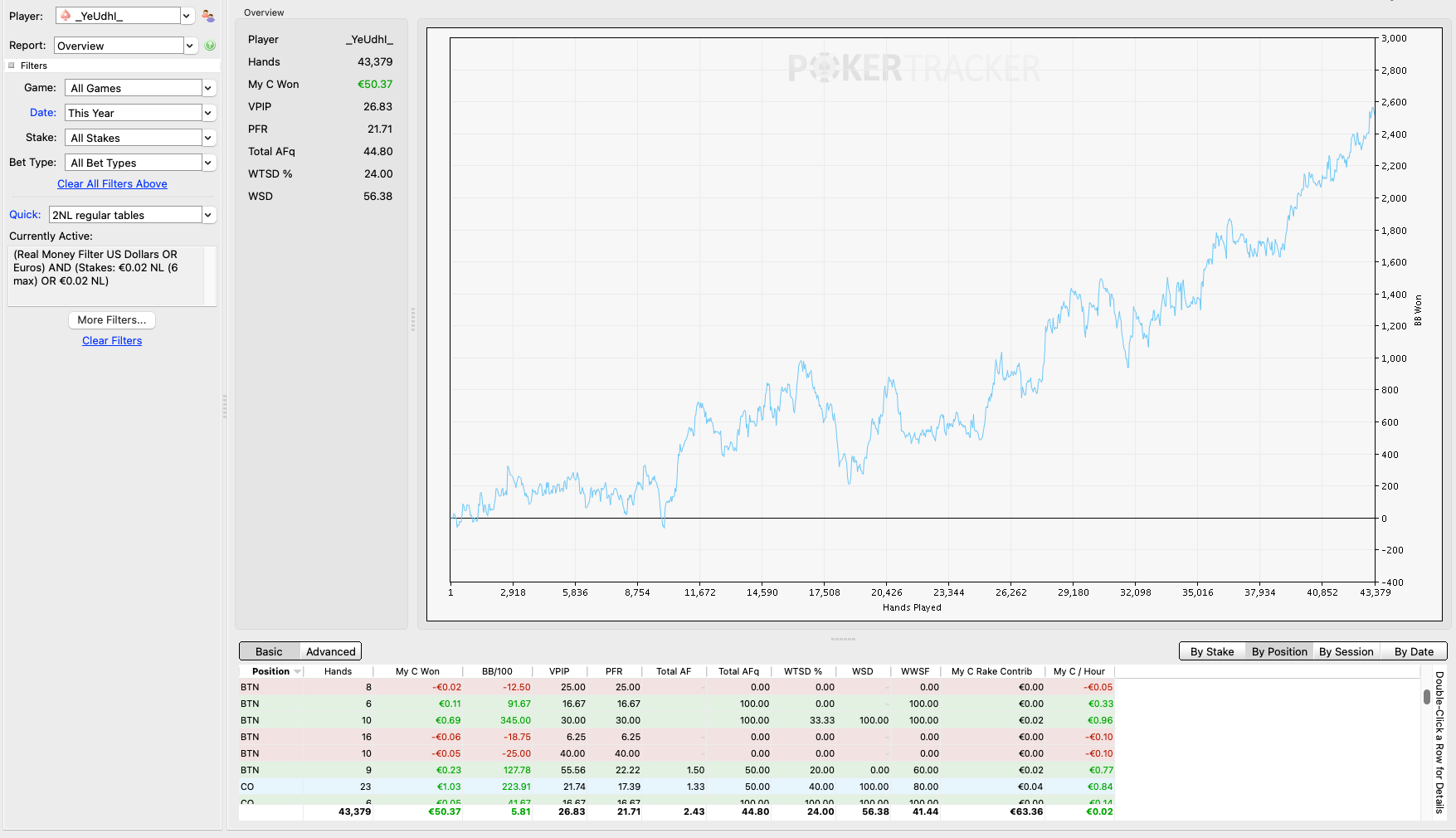Open the Quick filter 2NL regular tables dropdown
Image resolution: width=1456 pixels, height=838 pixels.
208,215
